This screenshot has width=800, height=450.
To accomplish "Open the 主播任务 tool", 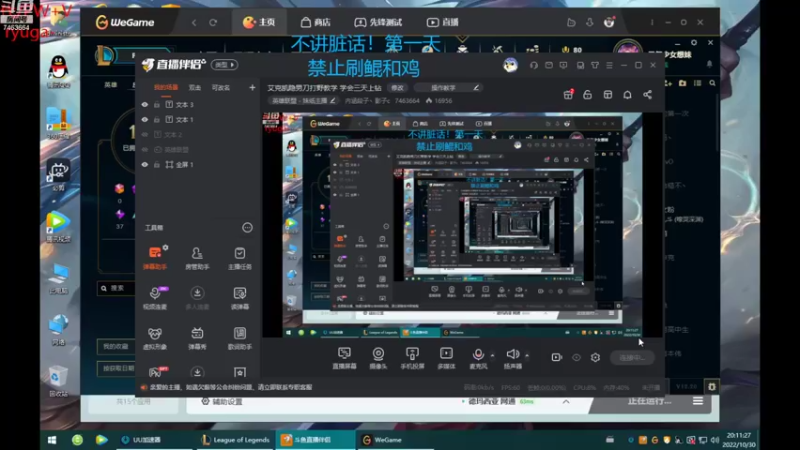I will coord(239,258).
